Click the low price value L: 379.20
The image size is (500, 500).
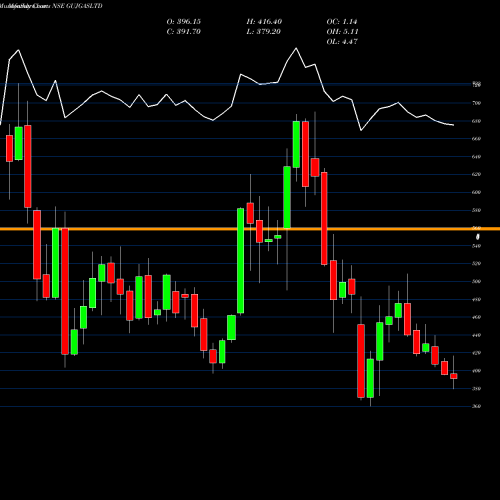coord(264,32)
